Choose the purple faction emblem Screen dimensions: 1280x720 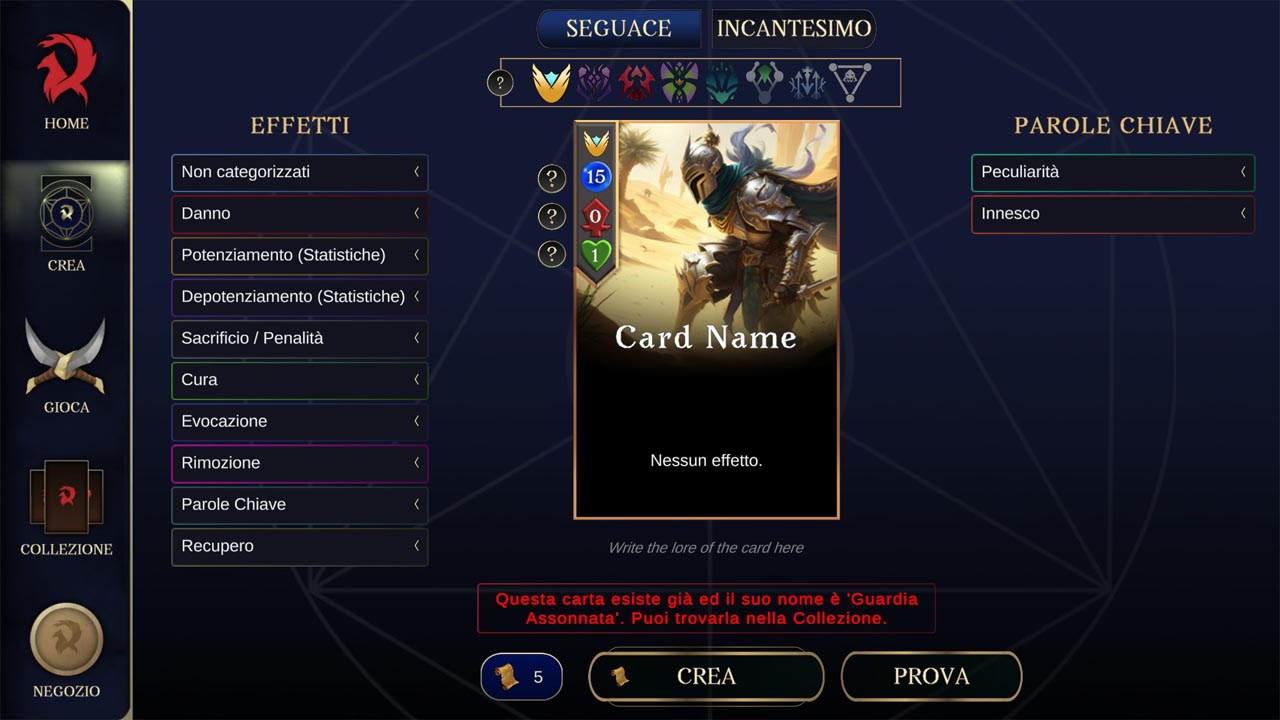(594, 82)
